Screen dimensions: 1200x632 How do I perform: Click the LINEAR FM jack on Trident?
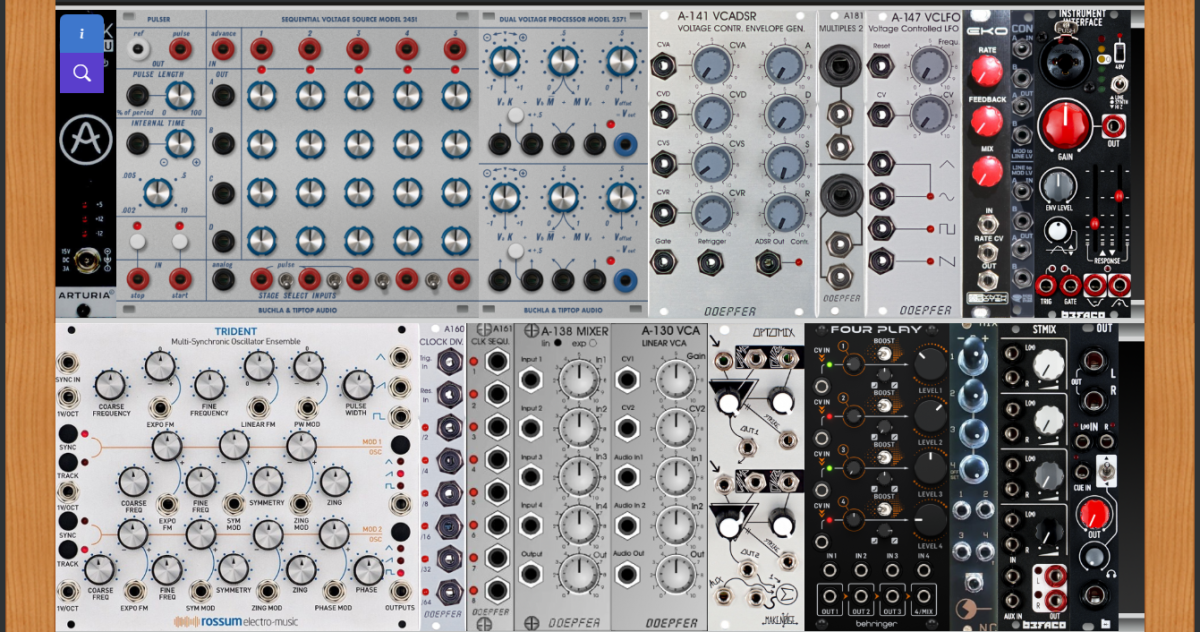258,406
